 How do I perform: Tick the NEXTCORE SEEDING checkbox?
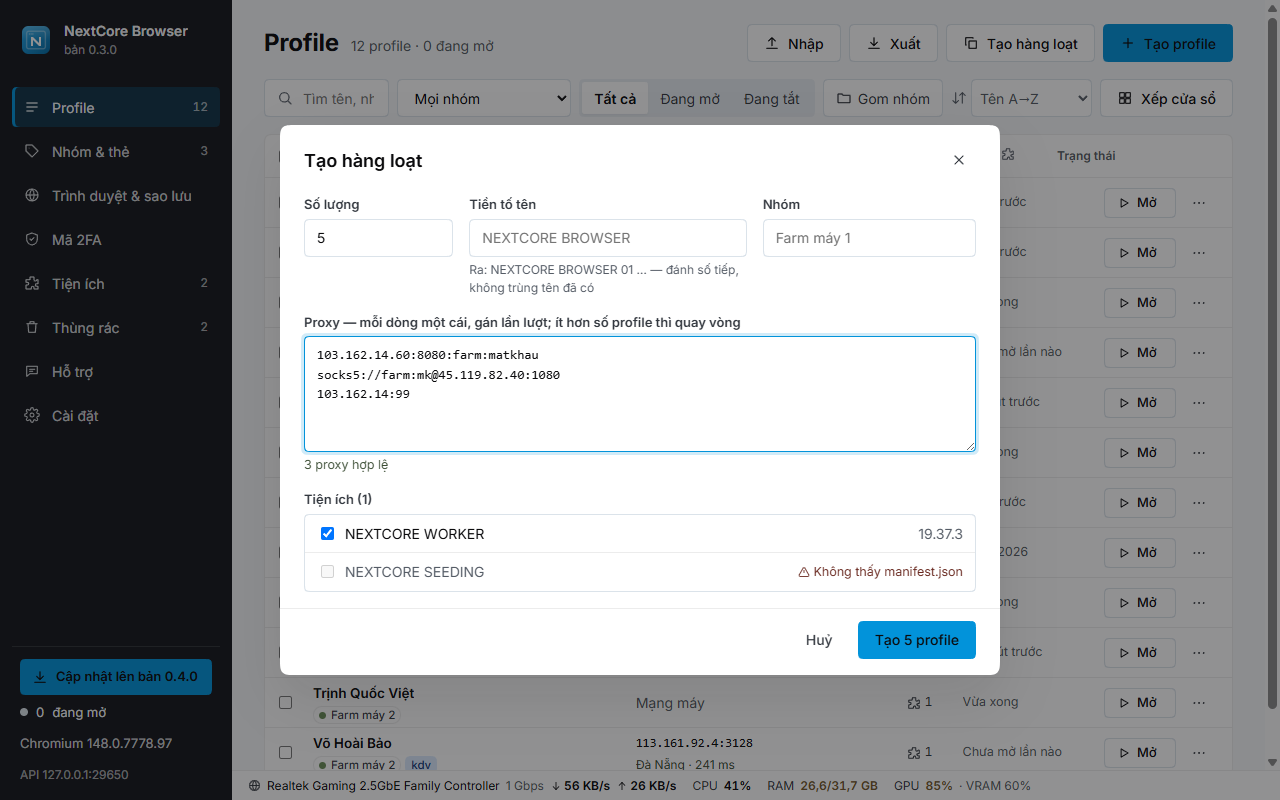(327, 572)
